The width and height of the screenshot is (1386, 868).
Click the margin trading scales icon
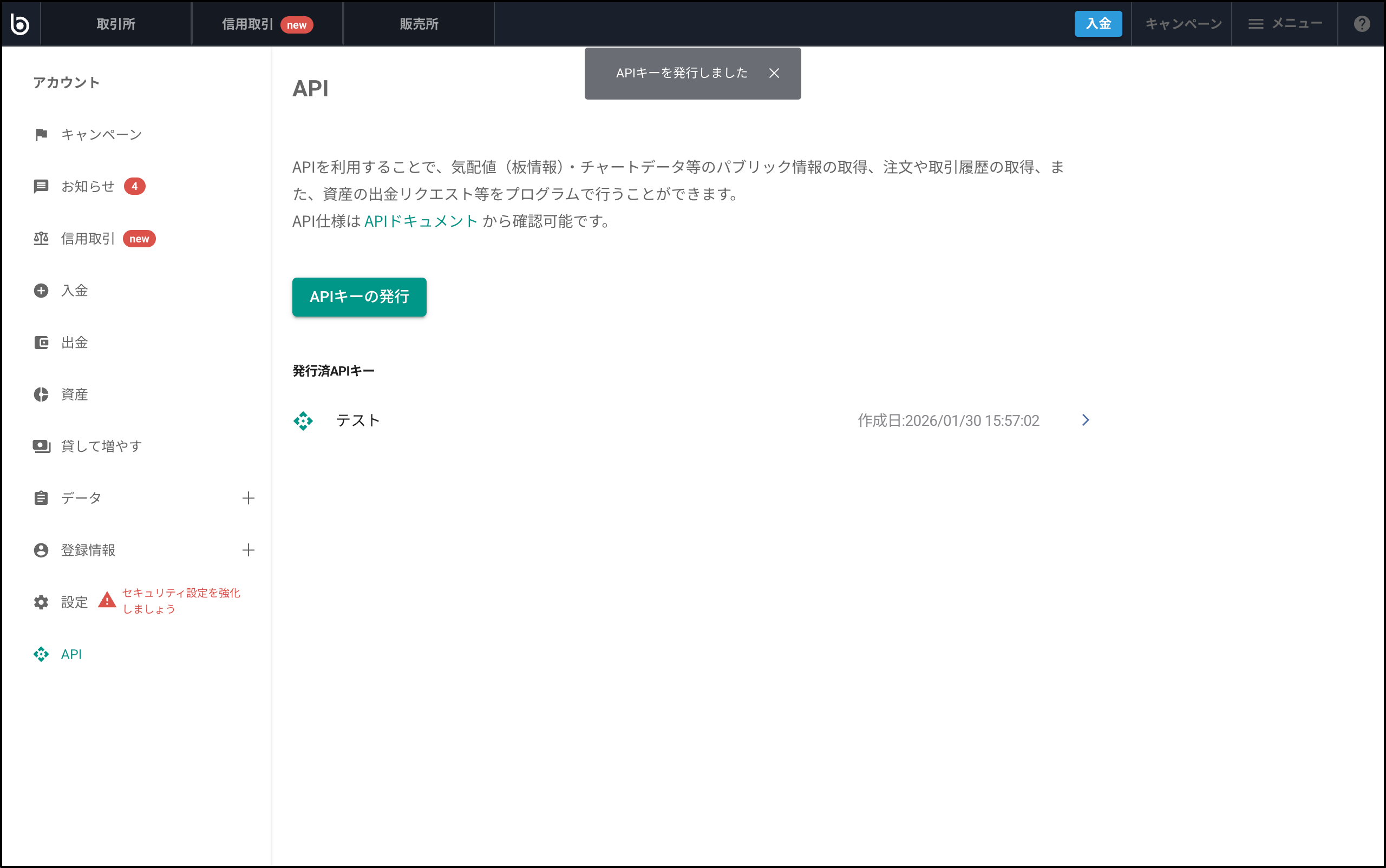coord(41,238)
